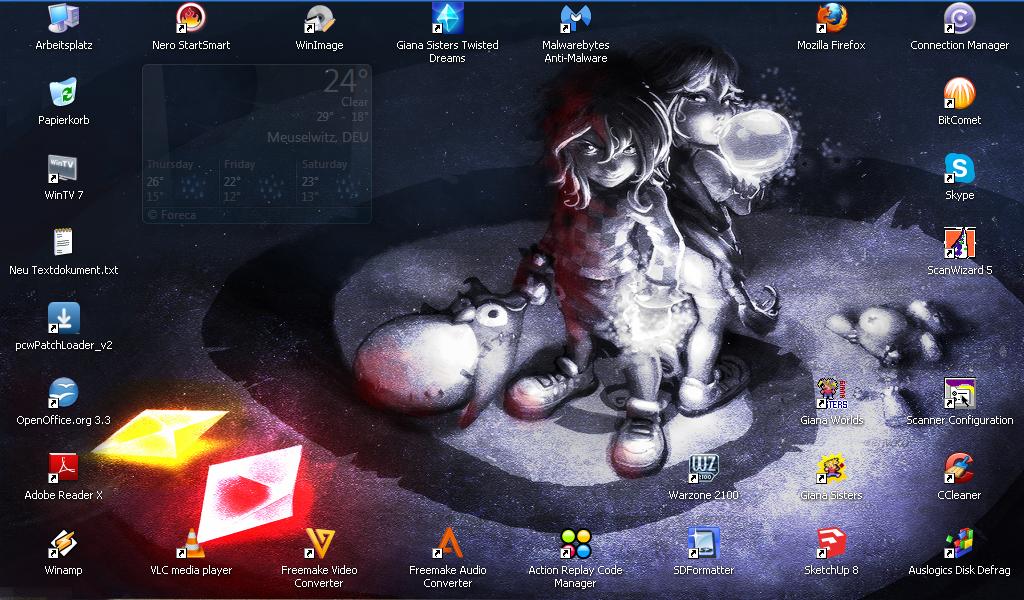Screen dimensions: 1024x600
Task: Select the Nero StartSmart shortcut
Action: [190, 19]
